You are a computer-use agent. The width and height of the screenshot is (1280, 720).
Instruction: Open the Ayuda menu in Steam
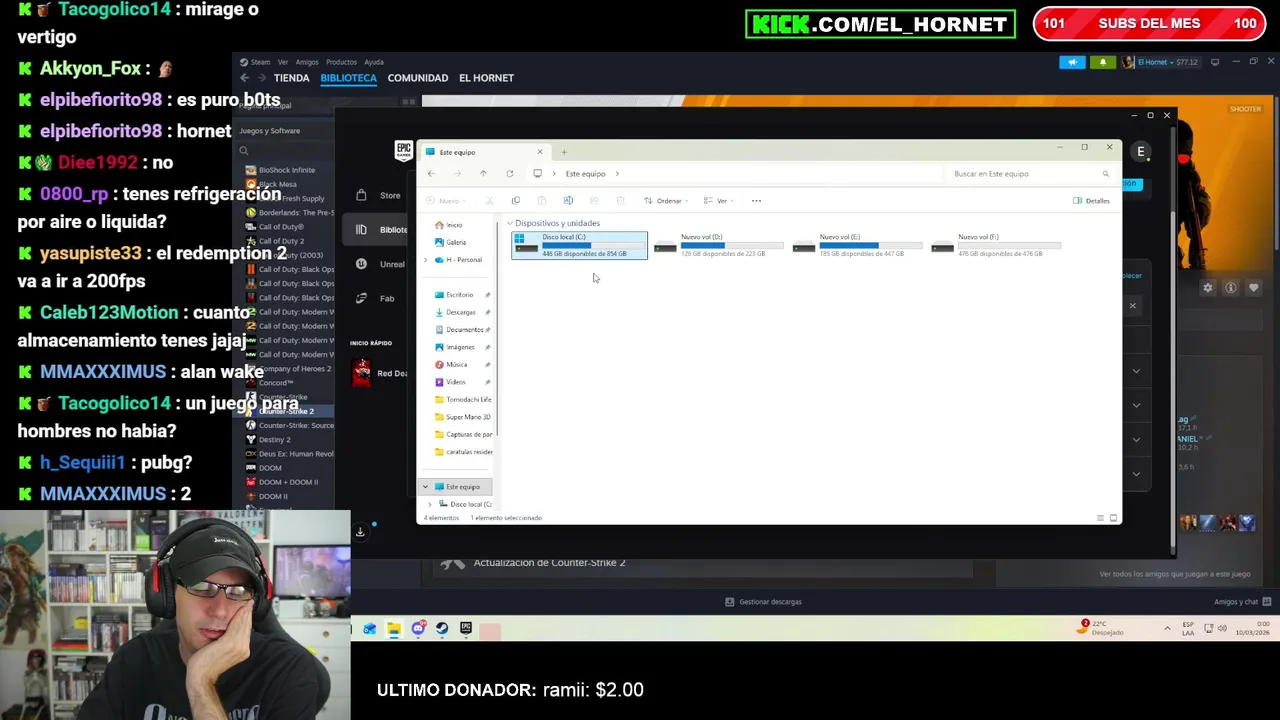point(374,62)
